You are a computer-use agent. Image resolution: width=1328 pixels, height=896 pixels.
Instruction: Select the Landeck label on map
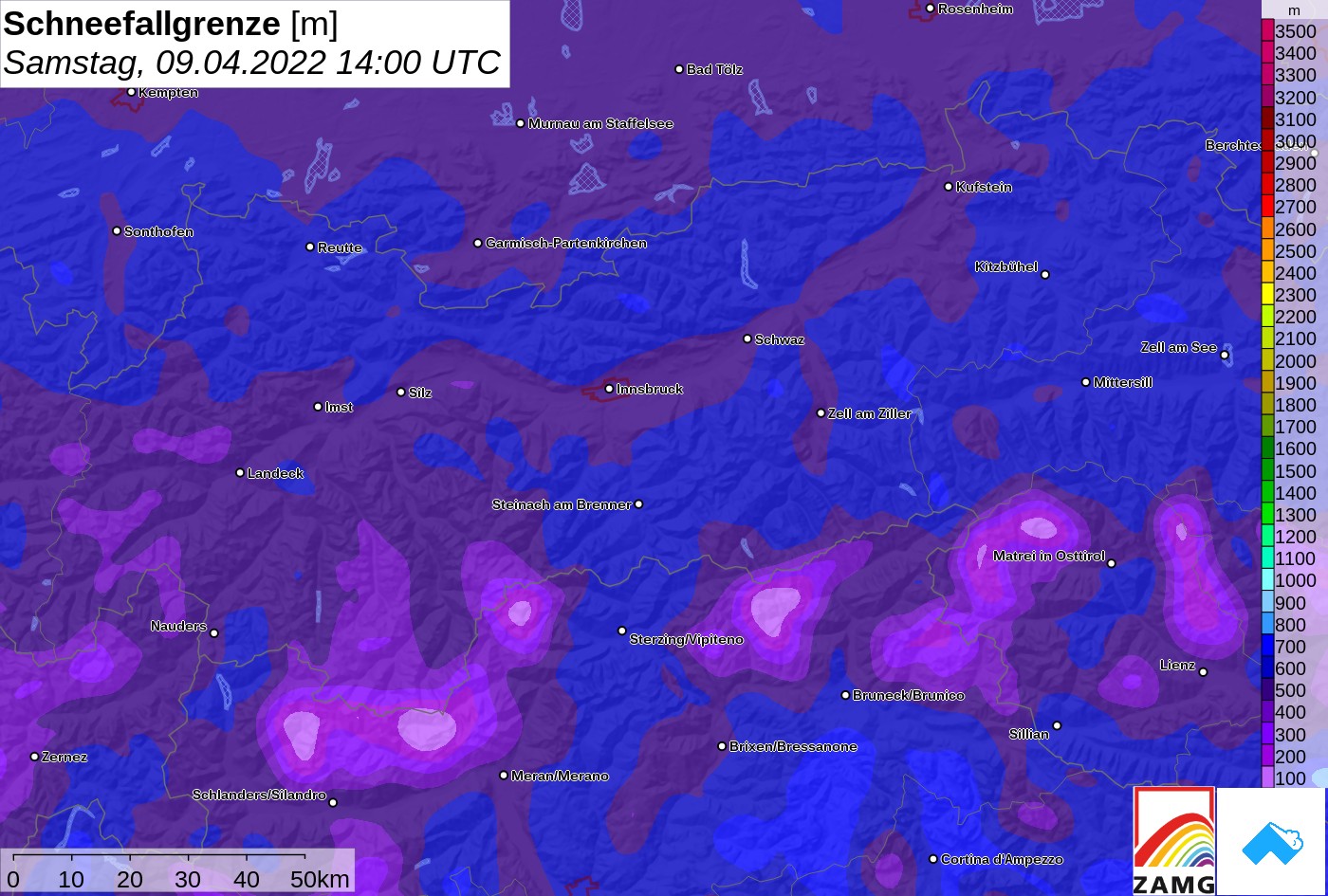[x=275, y=473]
